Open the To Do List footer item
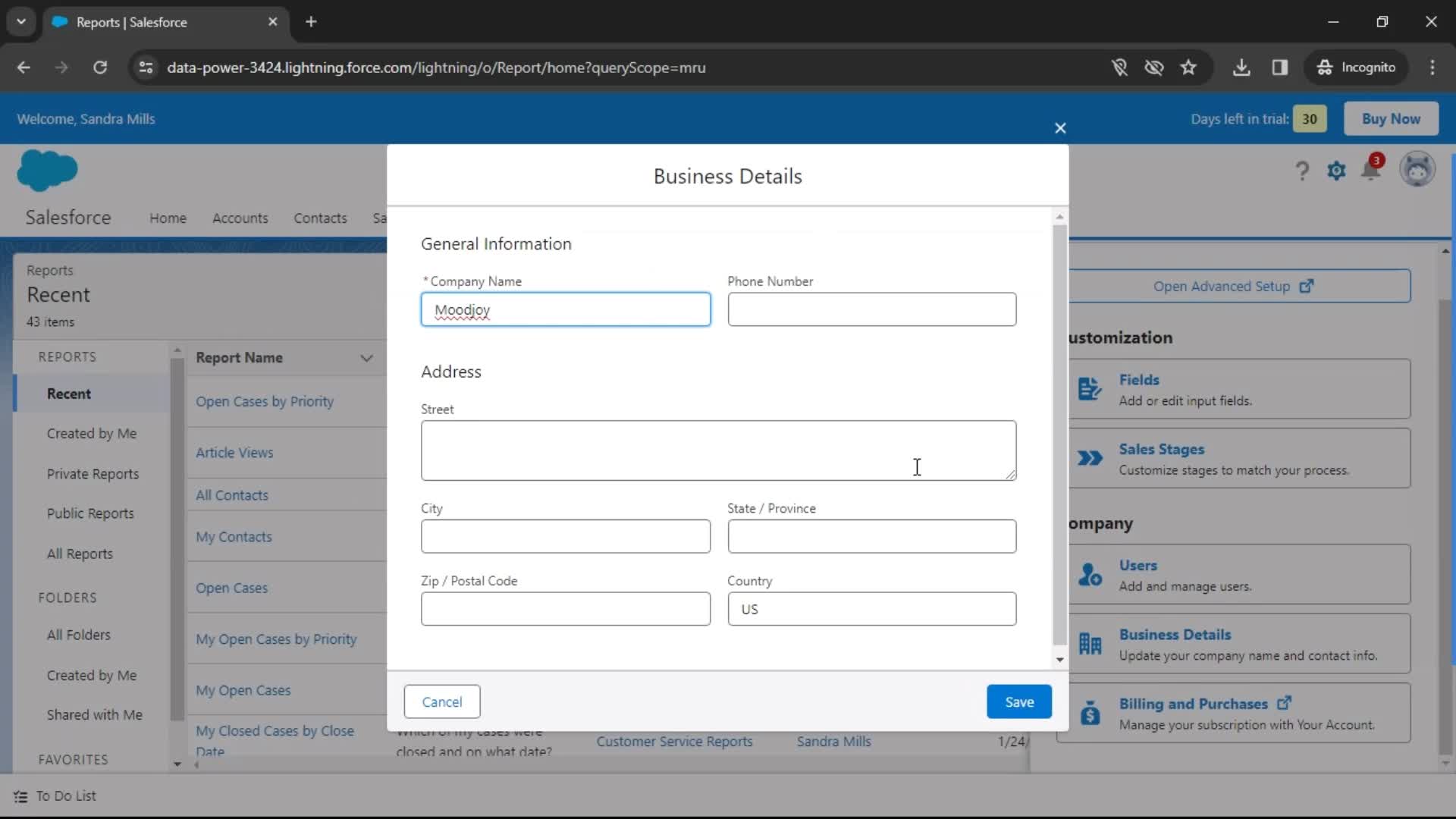This screenshot has width=1456, height=819. (55, 796)
